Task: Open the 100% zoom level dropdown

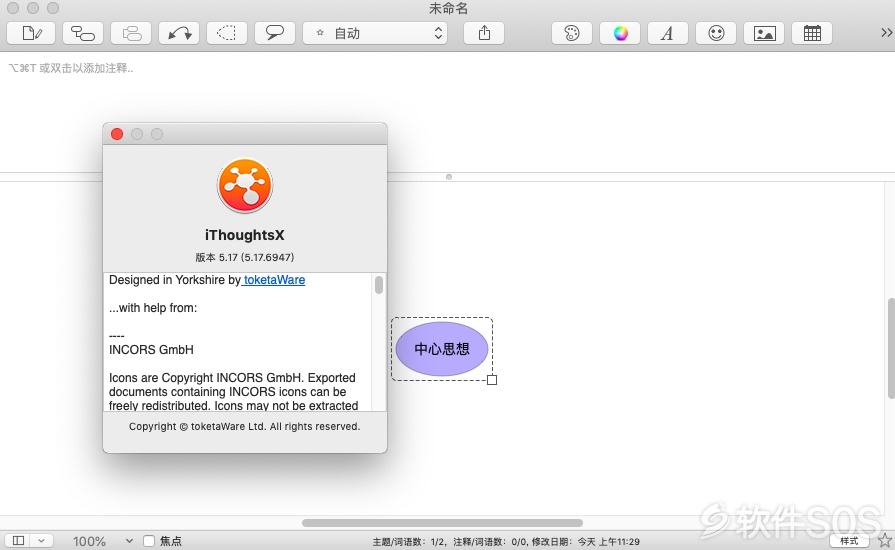Action: pos(103,541)
